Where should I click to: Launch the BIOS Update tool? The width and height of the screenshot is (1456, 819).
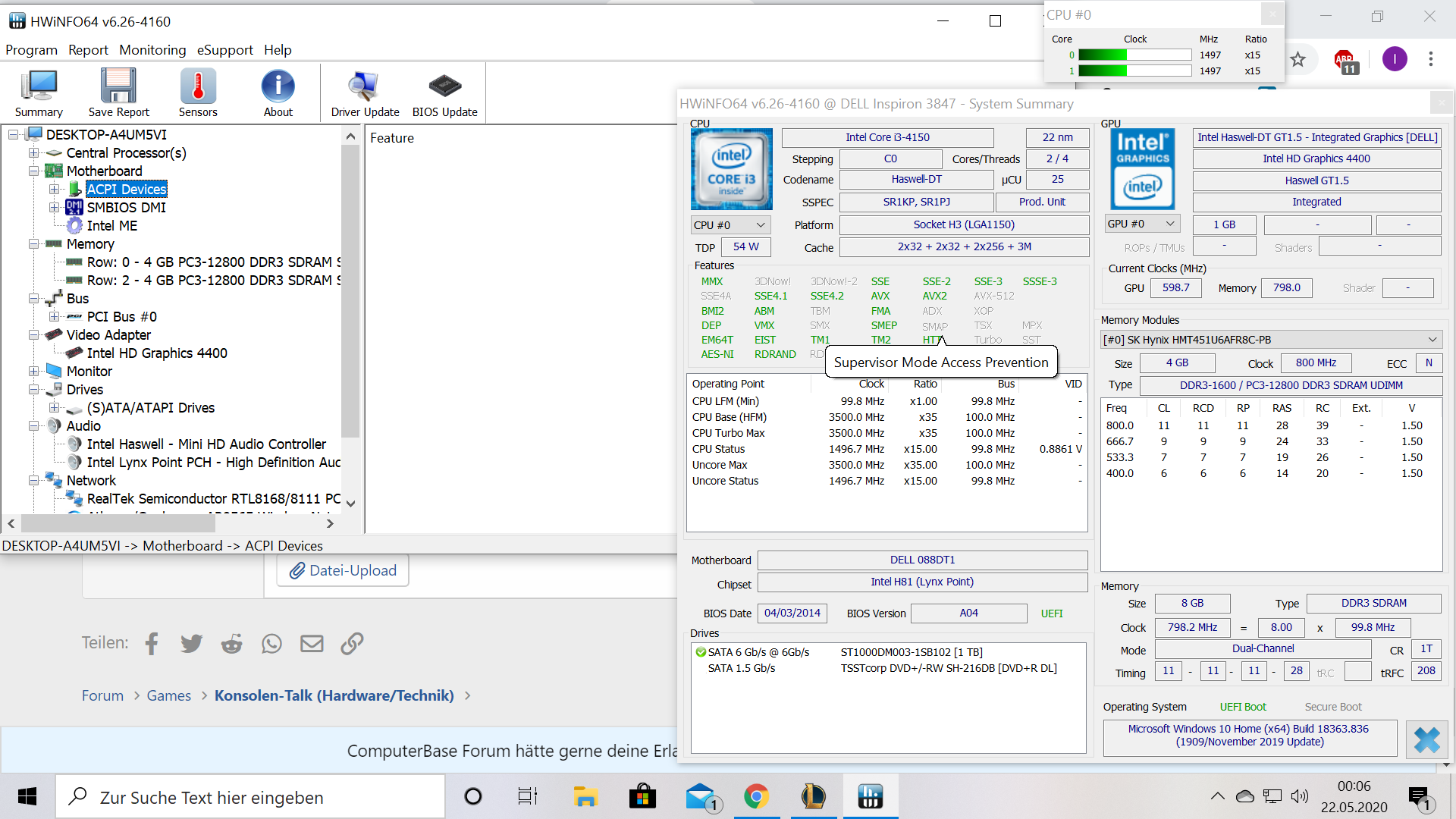444,93
